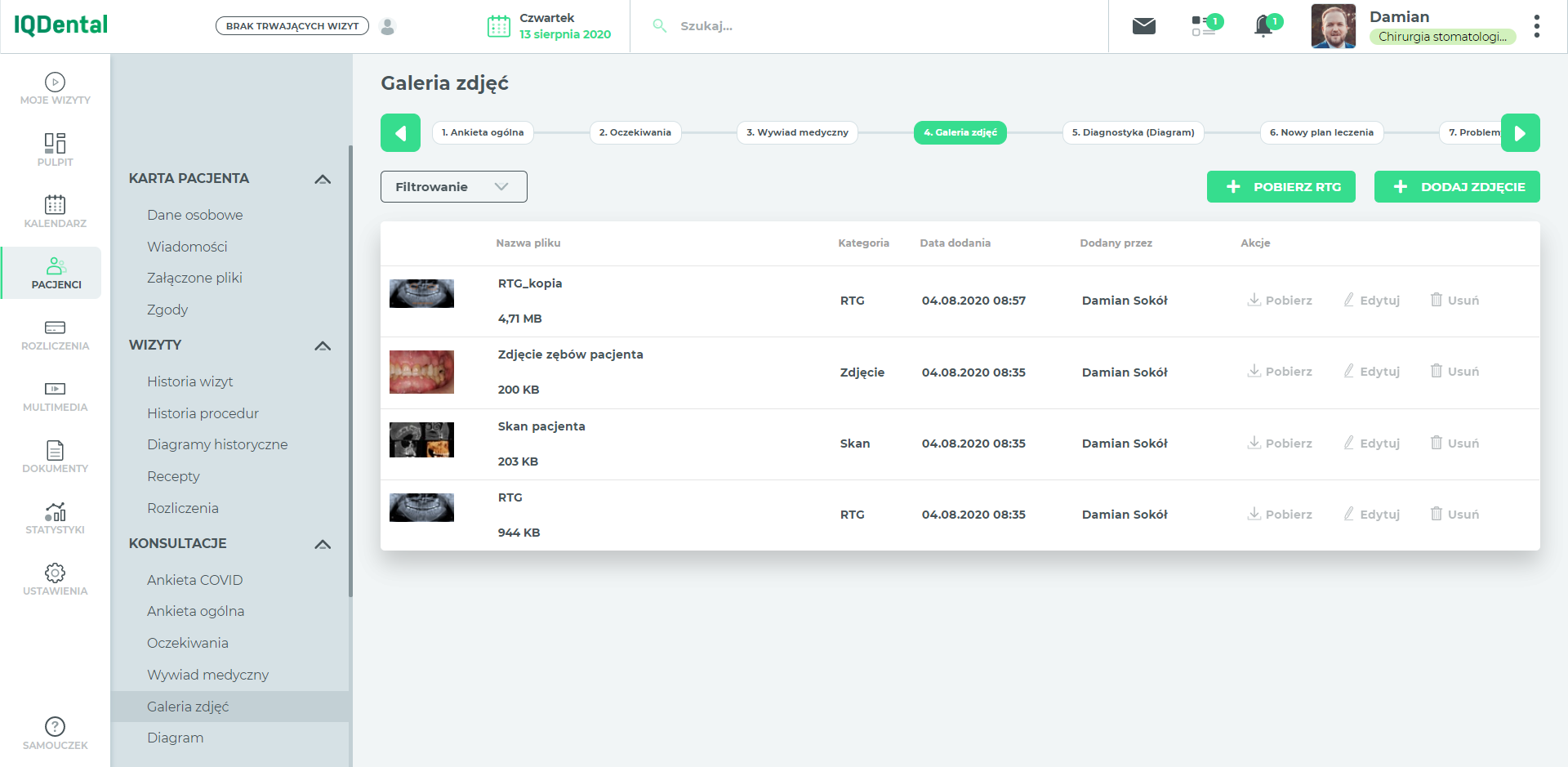Go to step 3. Wywiad medyczny
Viewport: 1568px width, 767px height.
797,132
